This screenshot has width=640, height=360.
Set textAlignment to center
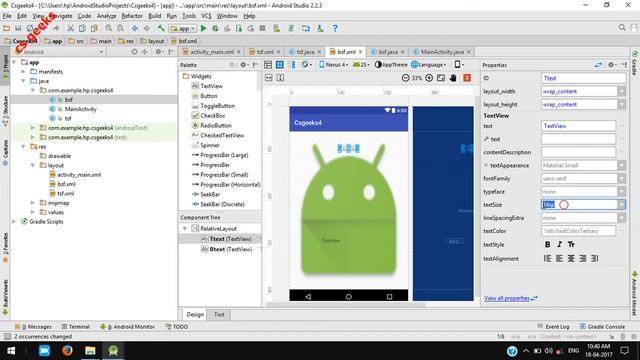[571, 258]
